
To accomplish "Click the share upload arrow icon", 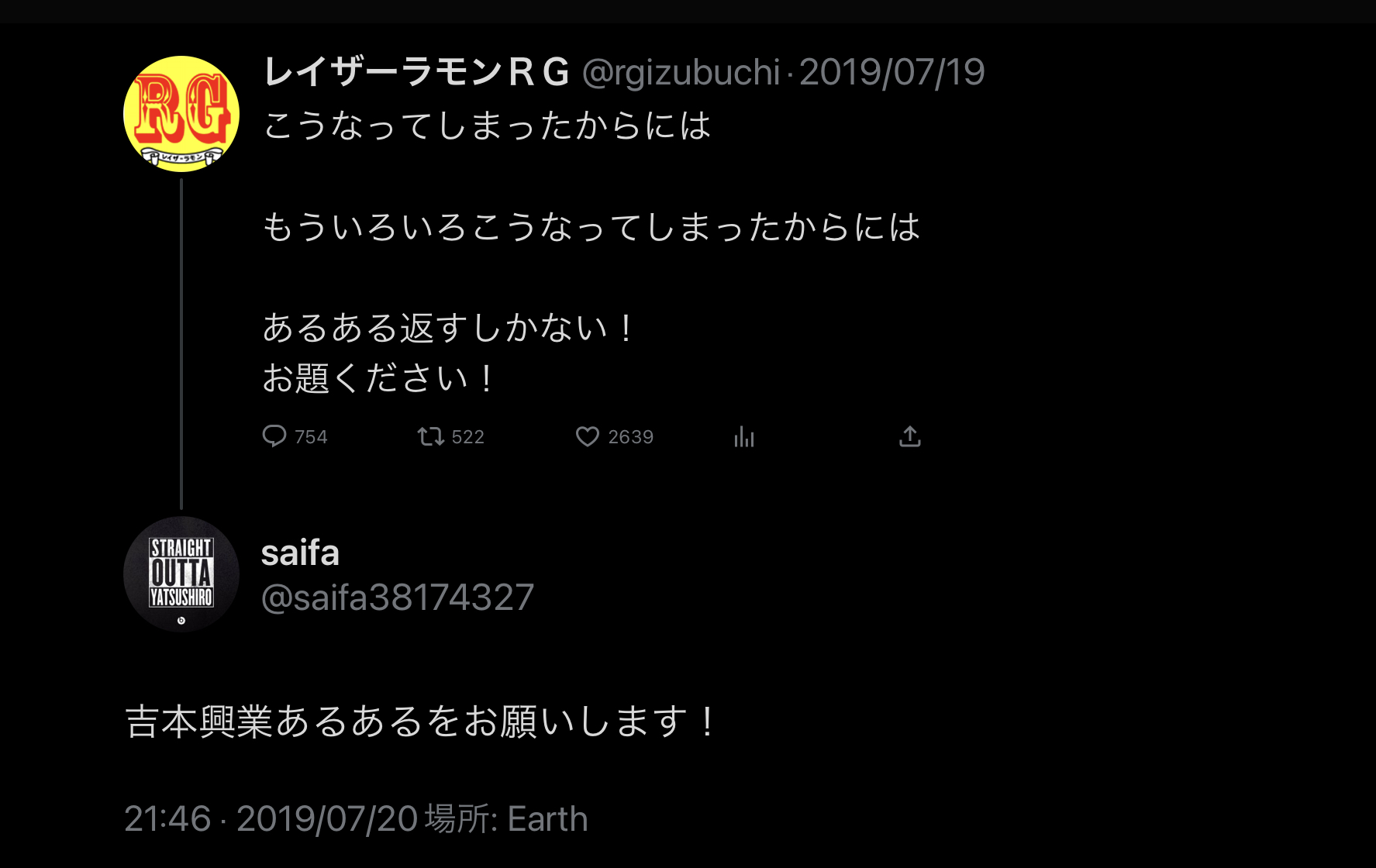I will pos(909,436).
